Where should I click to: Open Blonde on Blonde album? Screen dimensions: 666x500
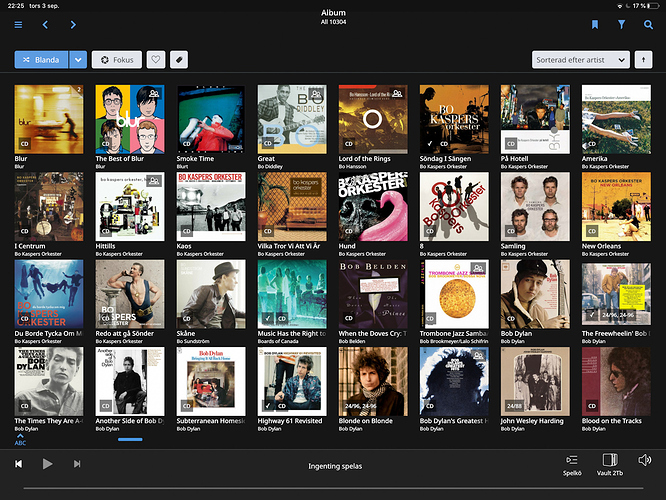373,381
